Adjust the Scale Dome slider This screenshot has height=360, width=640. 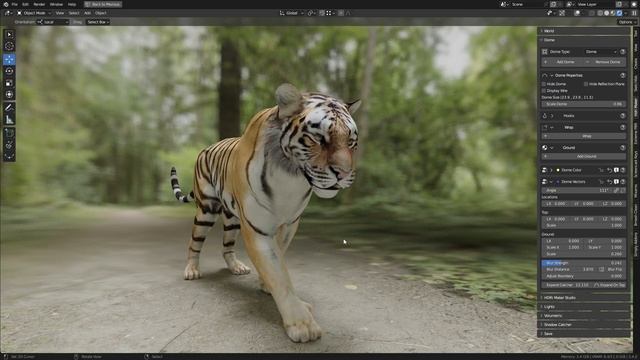click(x=584, y=104)
